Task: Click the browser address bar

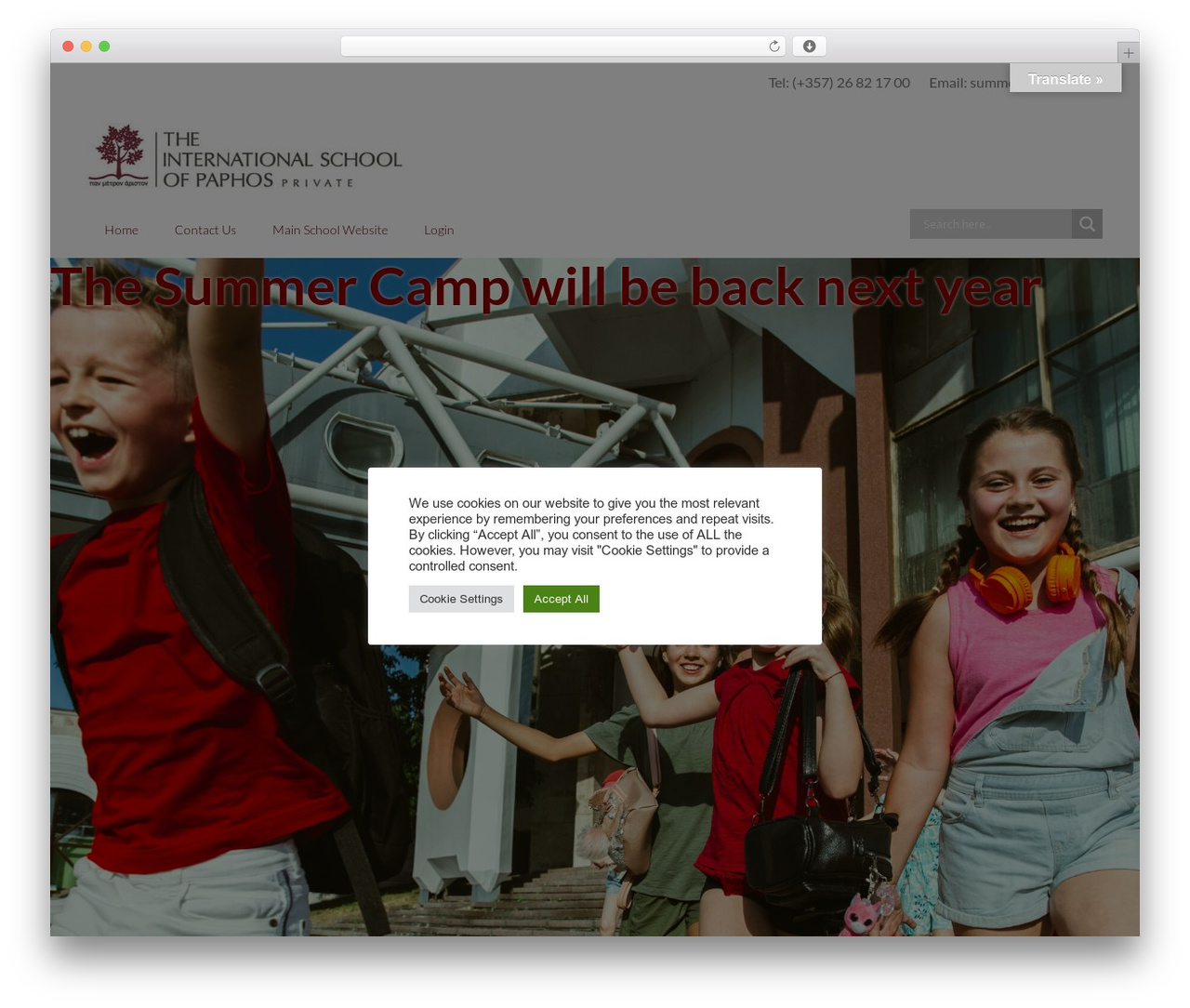Action: pyautogui.click(x=562, y=46)
